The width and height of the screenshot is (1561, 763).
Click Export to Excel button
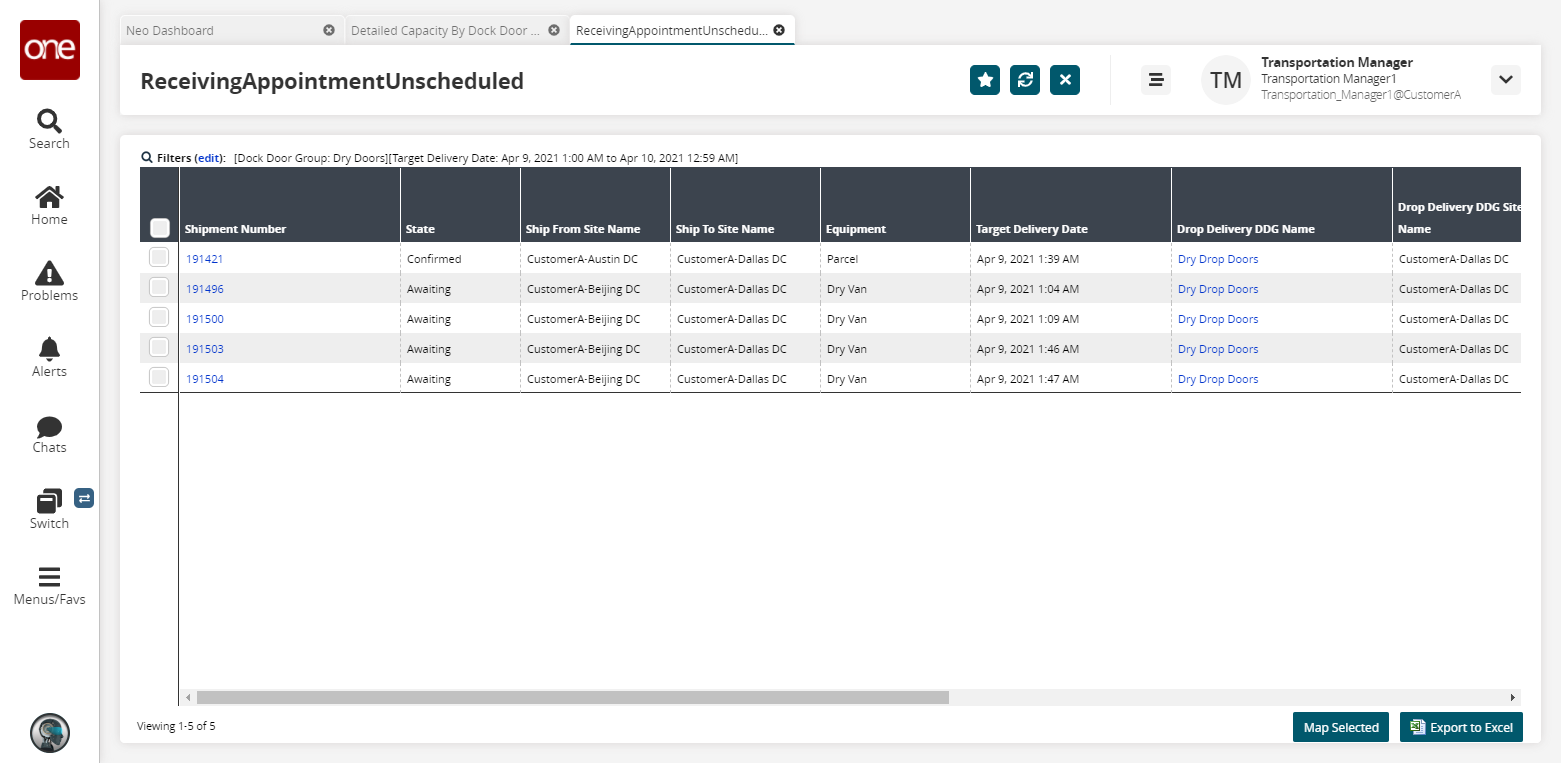tap(1461, 727)
